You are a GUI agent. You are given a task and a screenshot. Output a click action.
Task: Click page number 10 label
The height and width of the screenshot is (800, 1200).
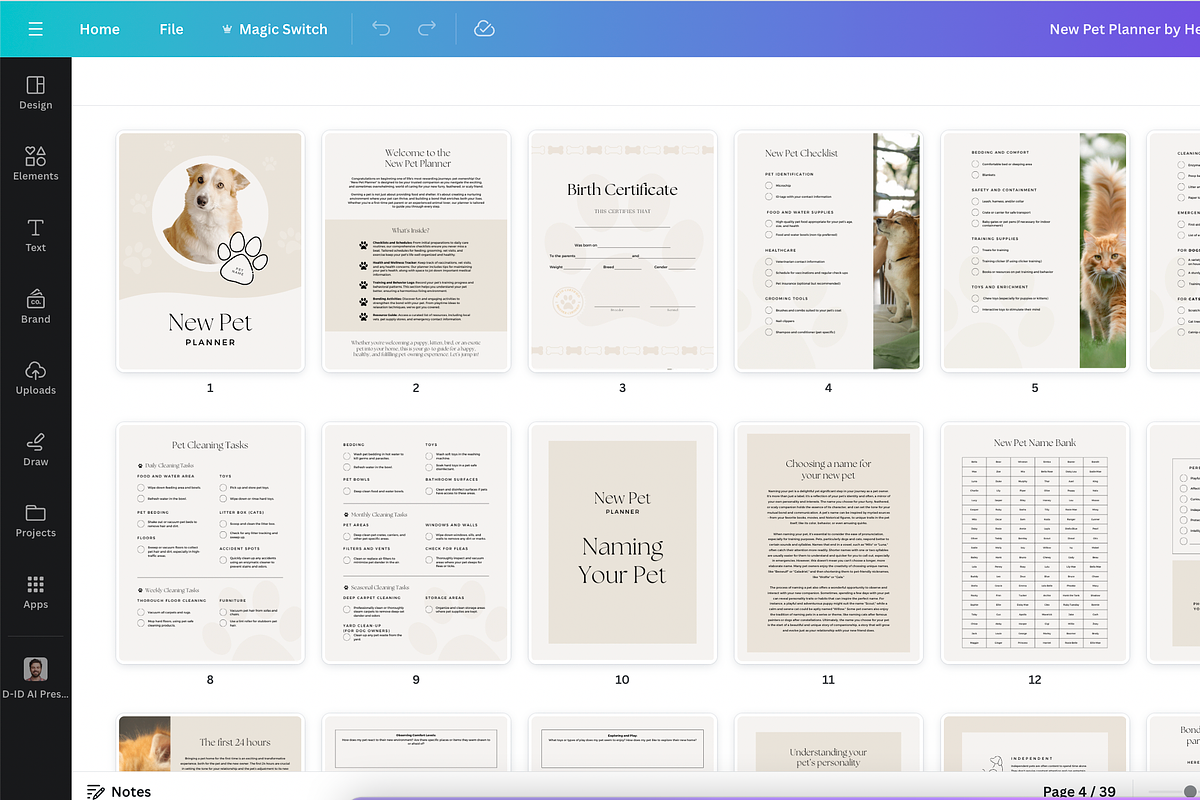622,680
